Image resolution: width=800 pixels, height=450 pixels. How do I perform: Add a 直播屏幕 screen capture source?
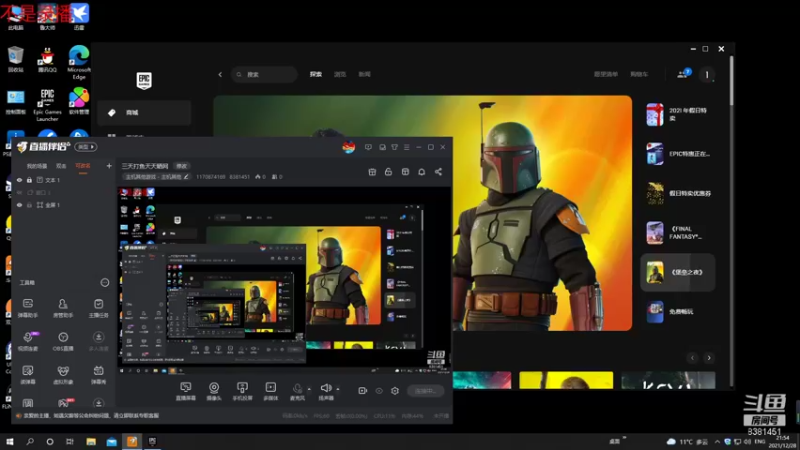[x=186, y=391]
